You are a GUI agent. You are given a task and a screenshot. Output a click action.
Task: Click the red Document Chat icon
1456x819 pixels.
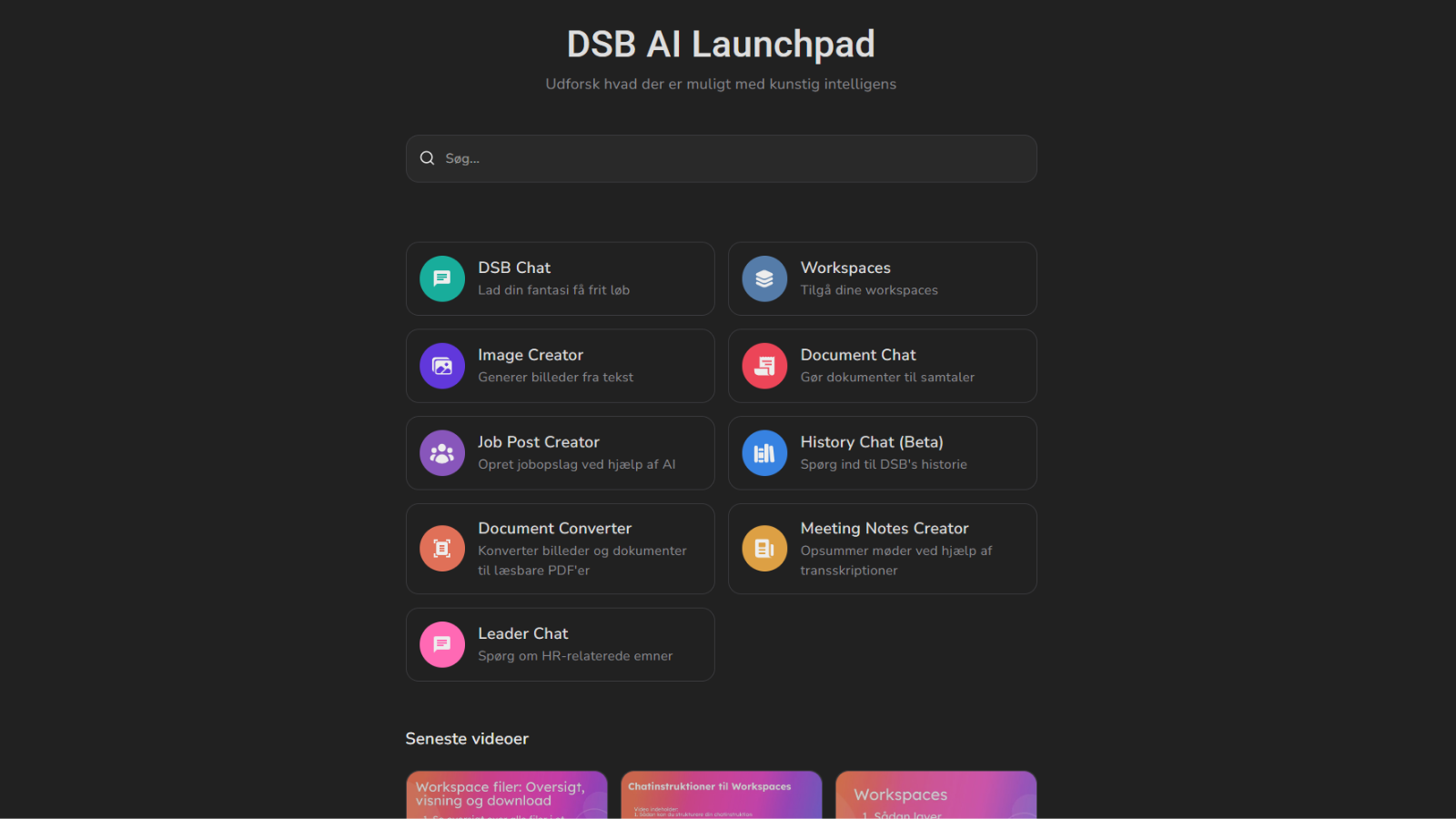click(x=764, y=366)
